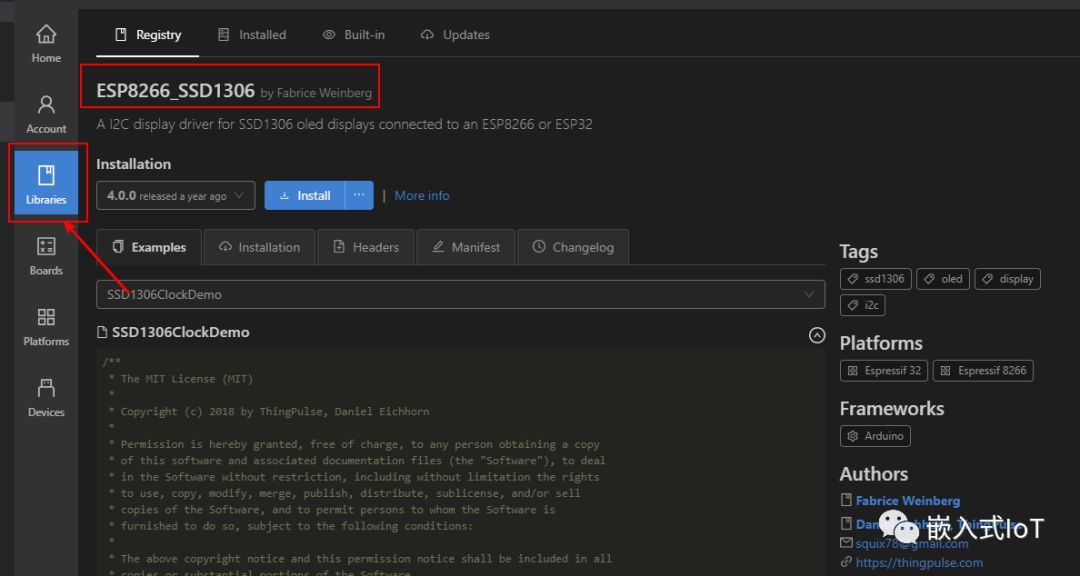
Task: Open the version 4.0.0 dropdown
Action: pos(175,196)
